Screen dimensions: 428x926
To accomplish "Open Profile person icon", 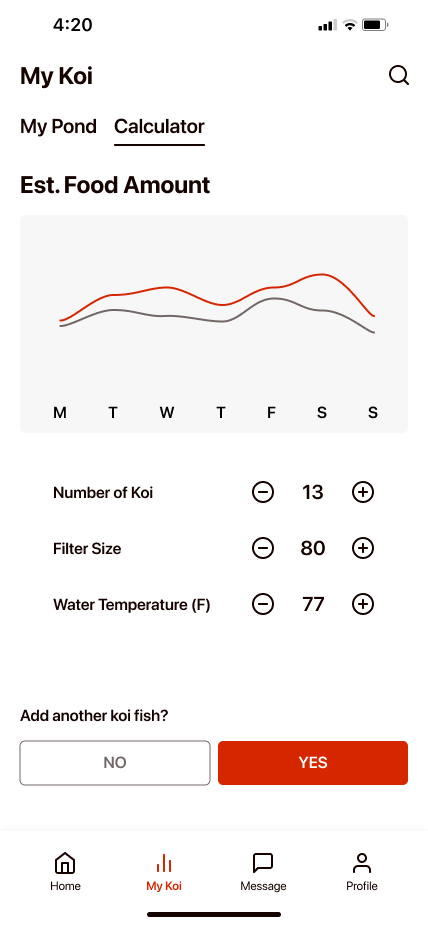I will click(x=362, y=863).
